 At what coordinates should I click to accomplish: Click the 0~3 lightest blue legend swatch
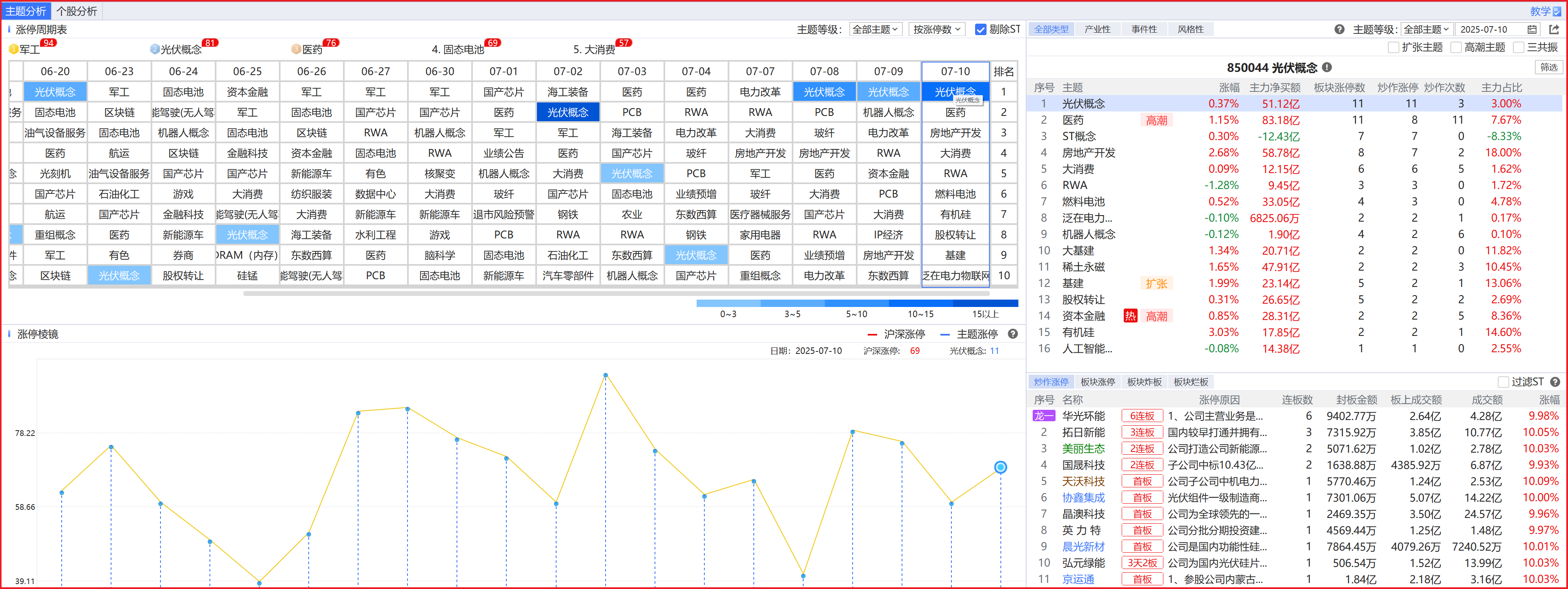(x=728, y=303)
